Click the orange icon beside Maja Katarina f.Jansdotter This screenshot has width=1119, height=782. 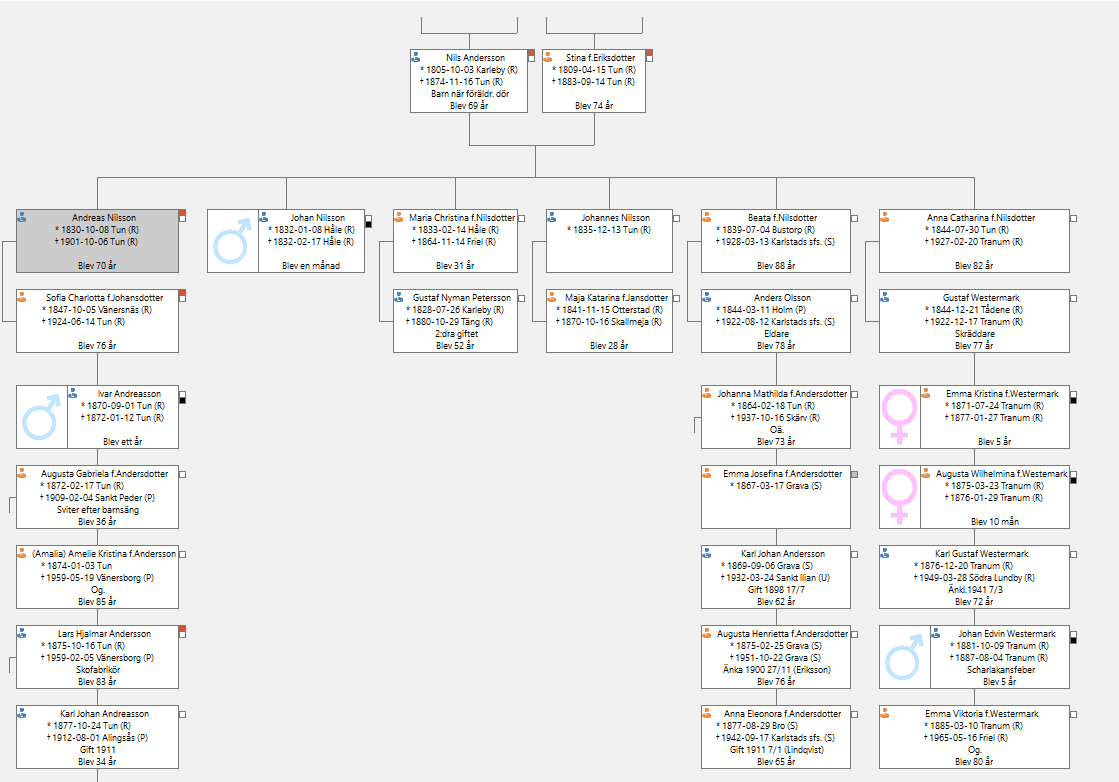pyautogui.click(x=552, y=296)
